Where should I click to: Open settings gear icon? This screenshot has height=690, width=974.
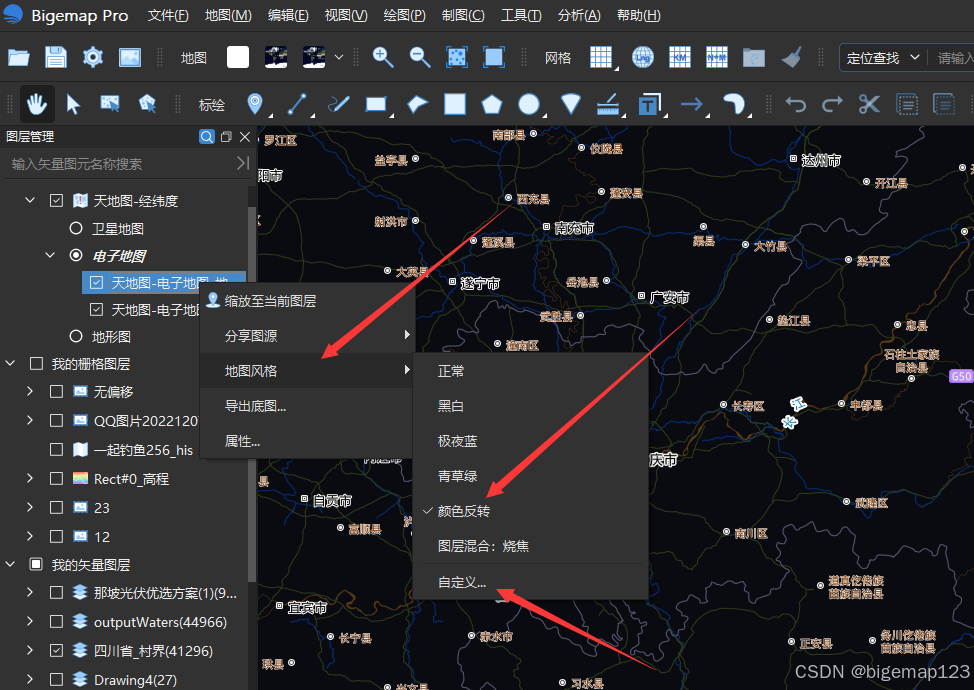point(93,58)
